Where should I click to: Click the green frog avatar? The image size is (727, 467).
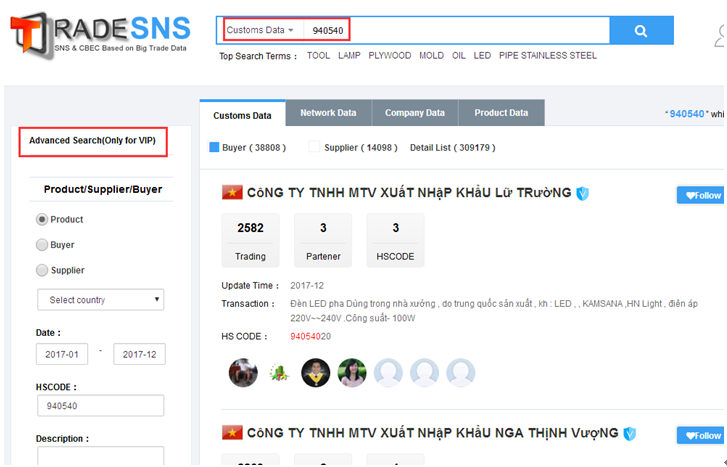pyautogui.click(x=279, y=373)
